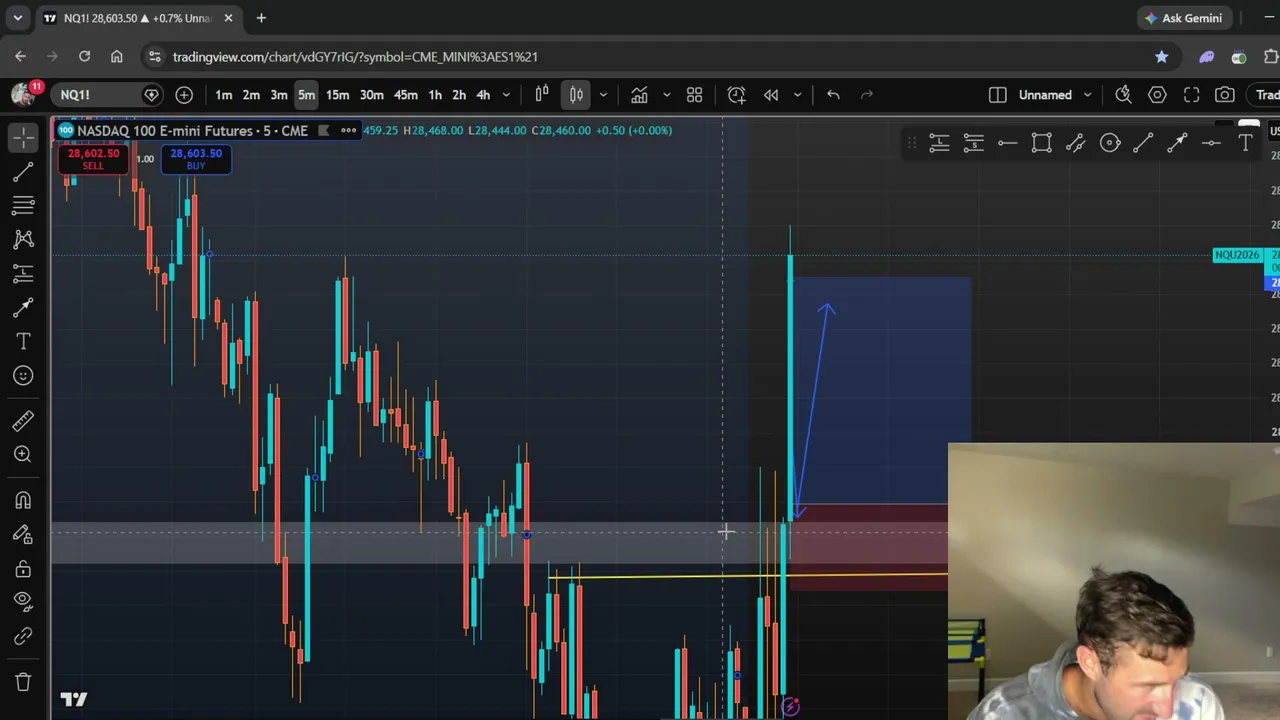1280x720 pixels.
Task: Select the short position favorite tool
Action: pyautogui.click(x=973, y=144)
